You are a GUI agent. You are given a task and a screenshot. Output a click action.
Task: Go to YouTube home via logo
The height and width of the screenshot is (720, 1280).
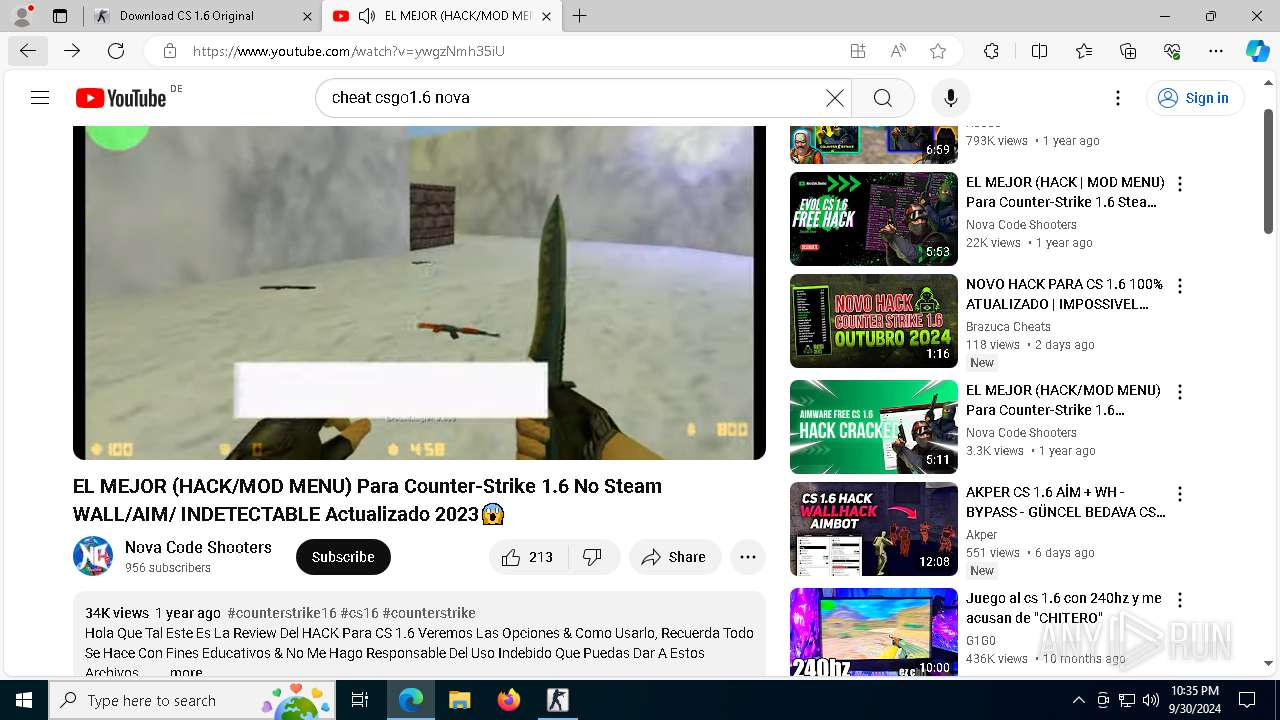[x=121, y=98]
